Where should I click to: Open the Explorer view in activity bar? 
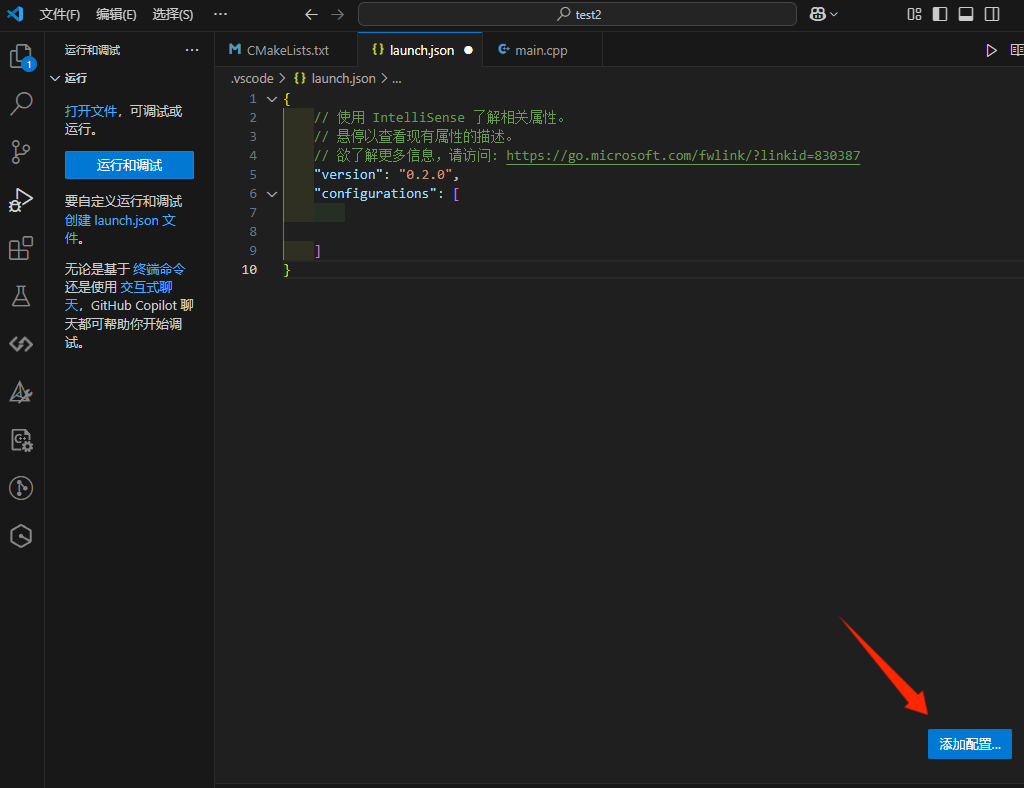click(21, 57)
